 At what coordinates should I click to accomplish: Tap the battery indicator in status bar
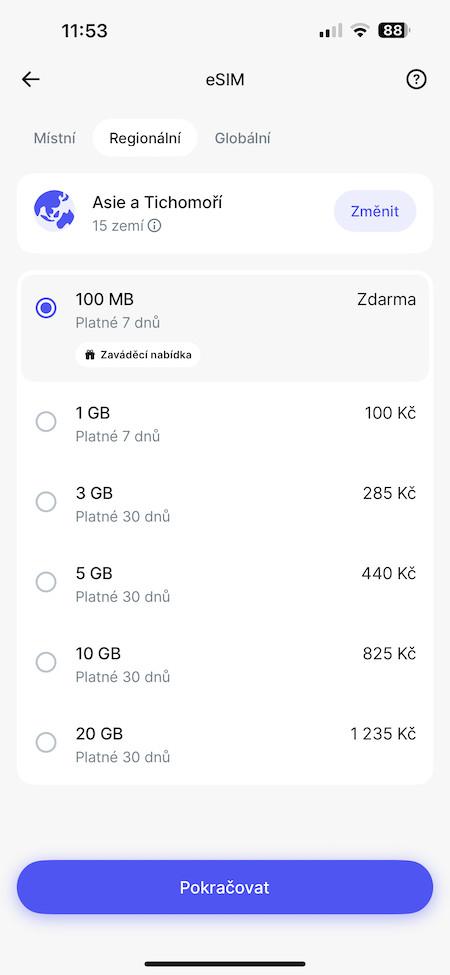tap(394, 30)
